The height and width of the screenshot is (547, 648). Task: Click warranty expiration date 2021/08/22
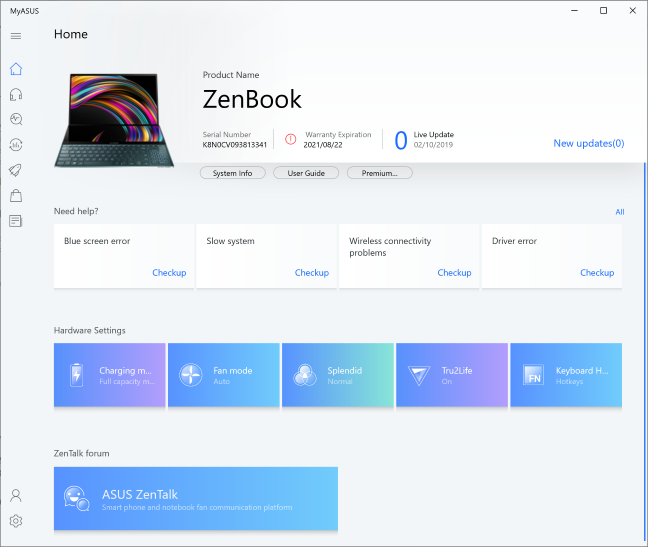(x=323, y=145)
